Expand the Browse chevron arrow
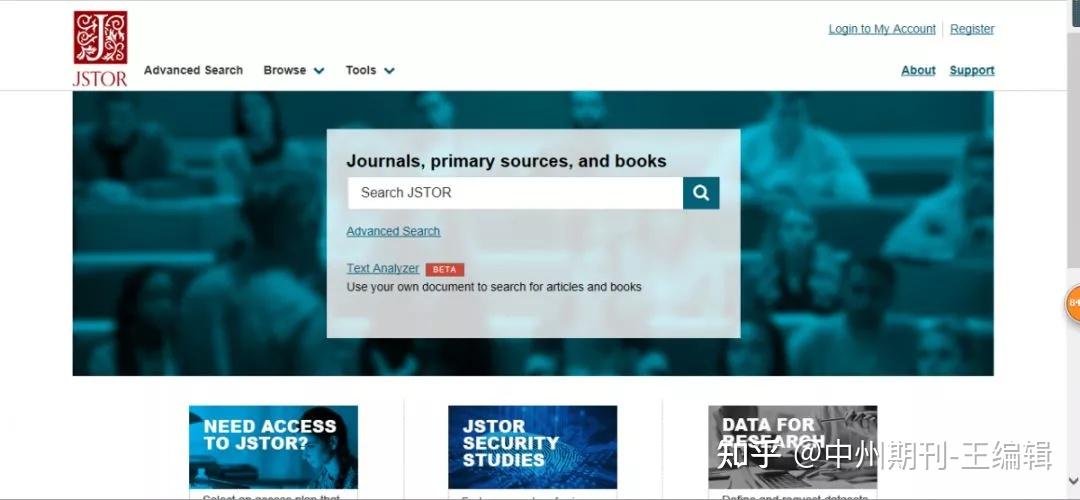This screenshot has width=1080, height=500. pos(318,70)
